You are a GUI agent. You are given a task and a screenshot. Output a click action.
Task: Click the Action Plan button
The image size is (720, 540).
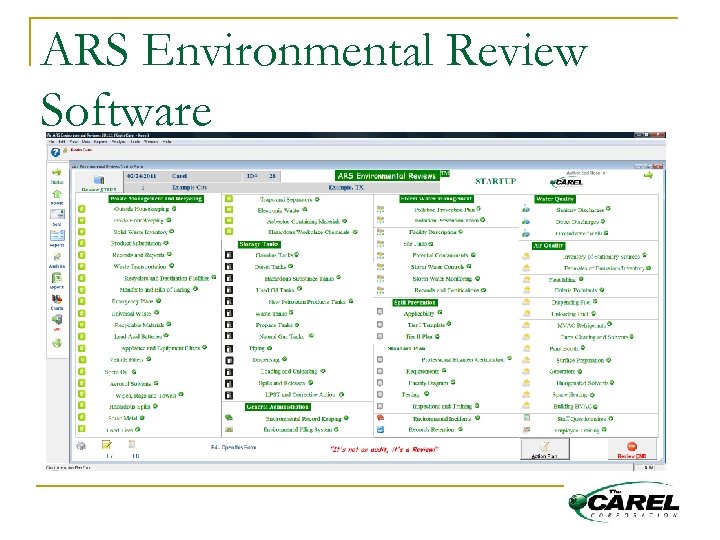545,449
